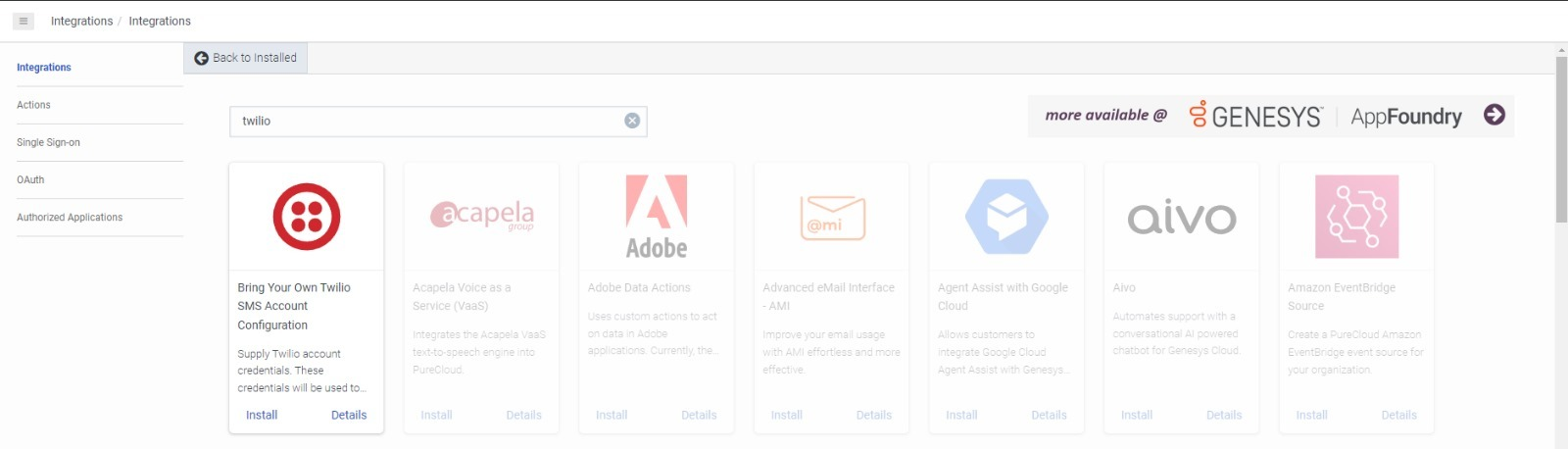View Details for Adobe Data Actions

(699, 415)
